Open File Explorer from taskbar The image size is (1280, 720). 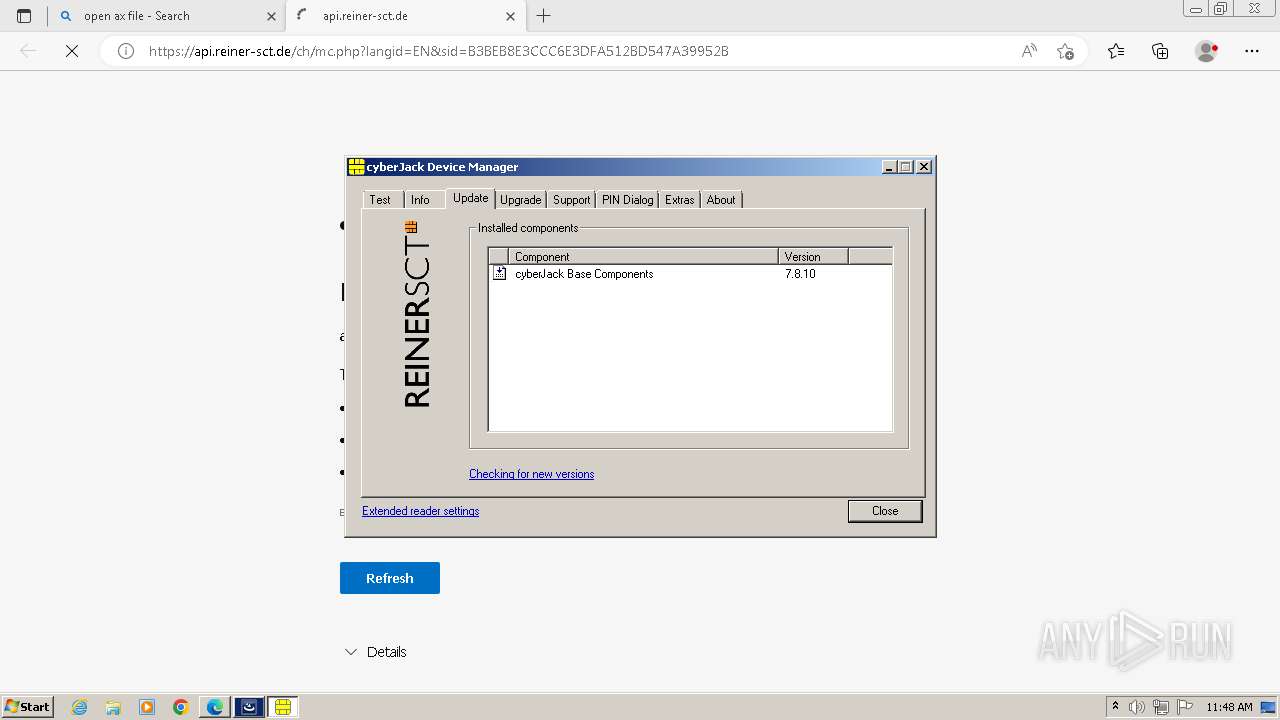(x=113, y=707)
